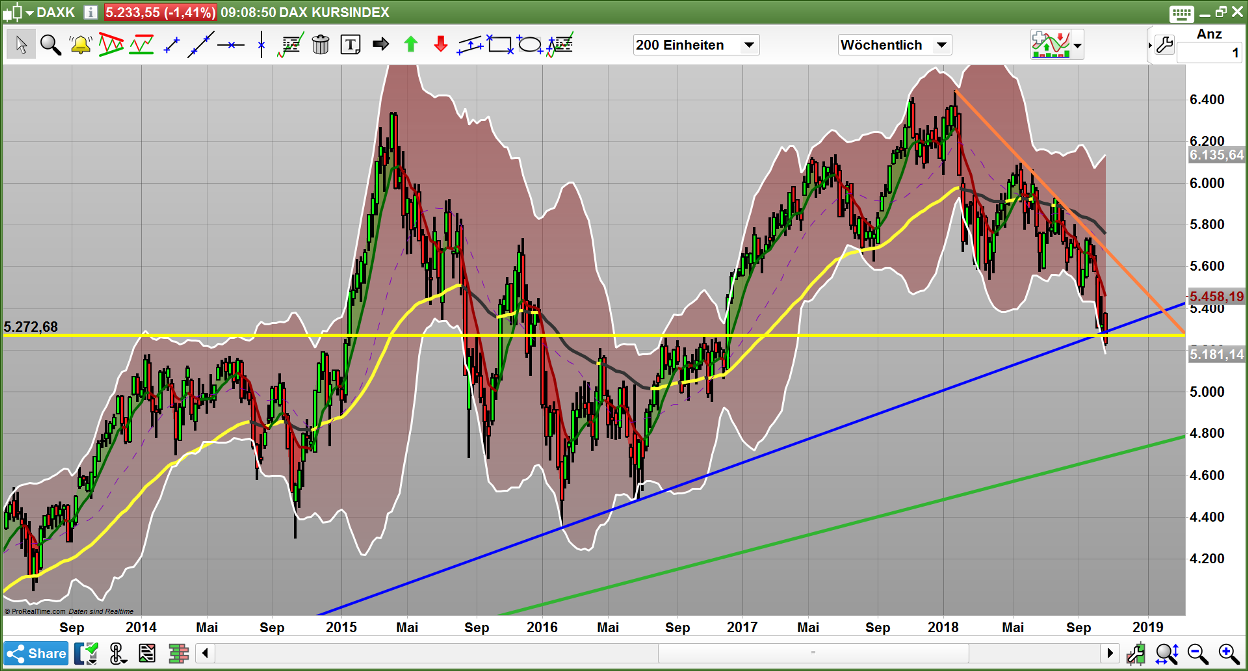Open the 200 Einheiten units dropdown
The image size is (1248, 671).
tap(696, 44)
